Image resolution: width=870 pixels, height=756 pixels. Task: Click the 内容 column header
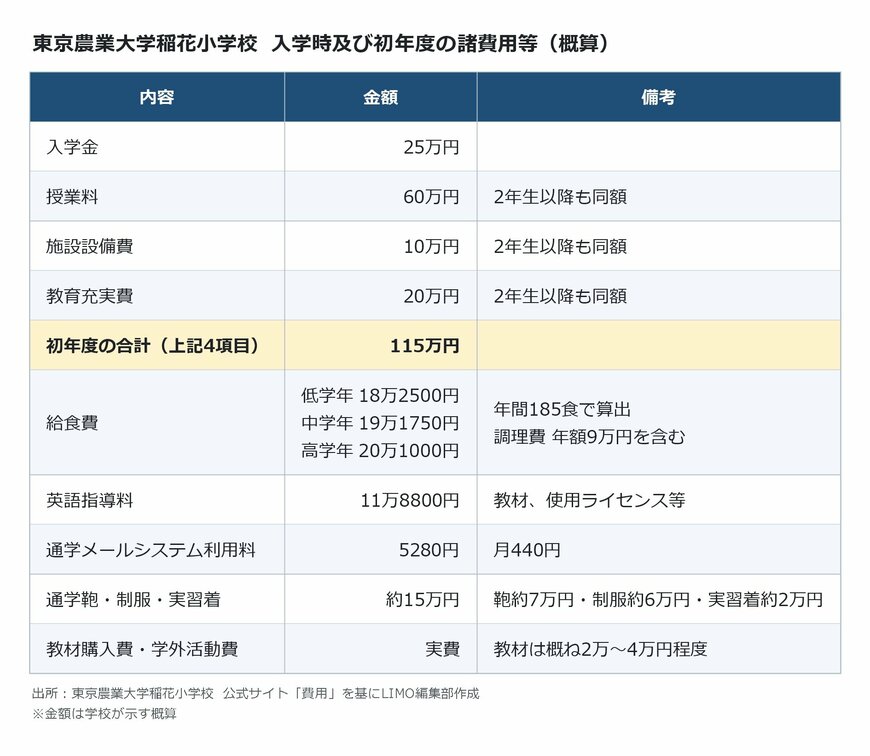click(x=157, y=97)
